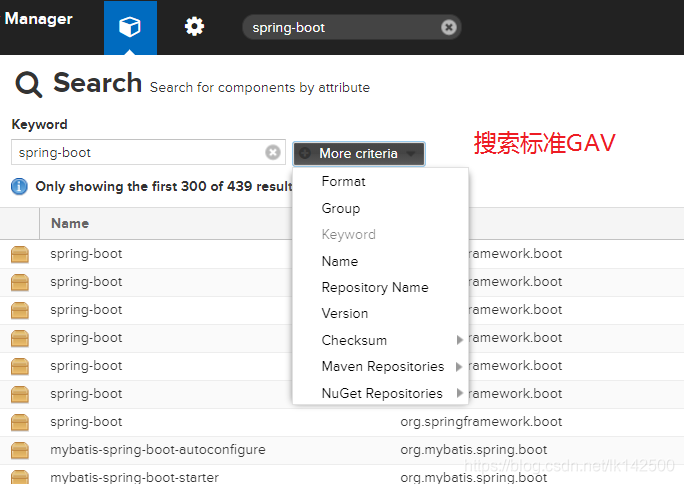Screen dimensions: 684x484
Task: Click the Keyword spring-boot input field
Action: (x=148, y=153)
